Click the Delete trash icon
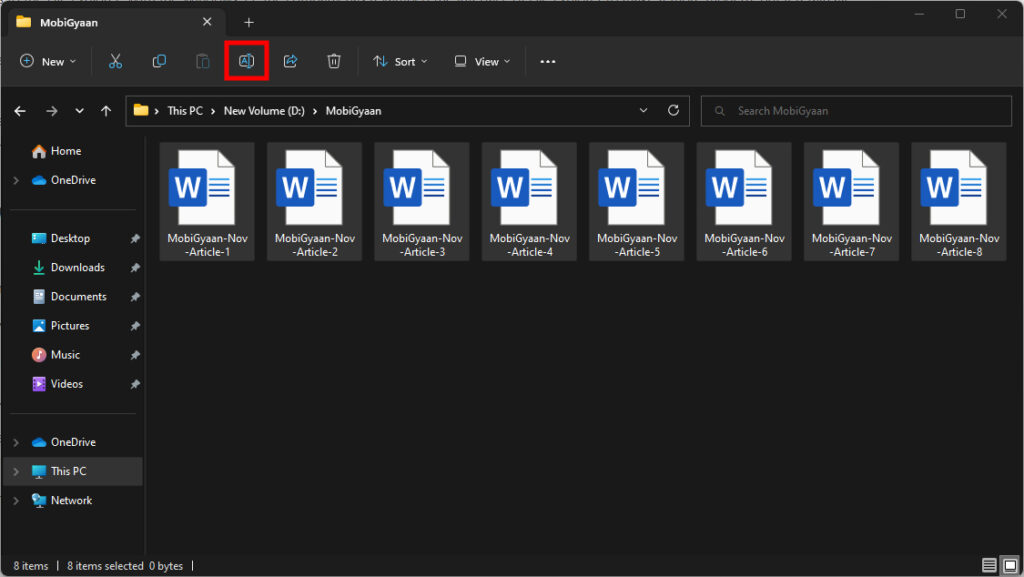Viewport: 1024px width, 577px height. (x=334, y=61)
